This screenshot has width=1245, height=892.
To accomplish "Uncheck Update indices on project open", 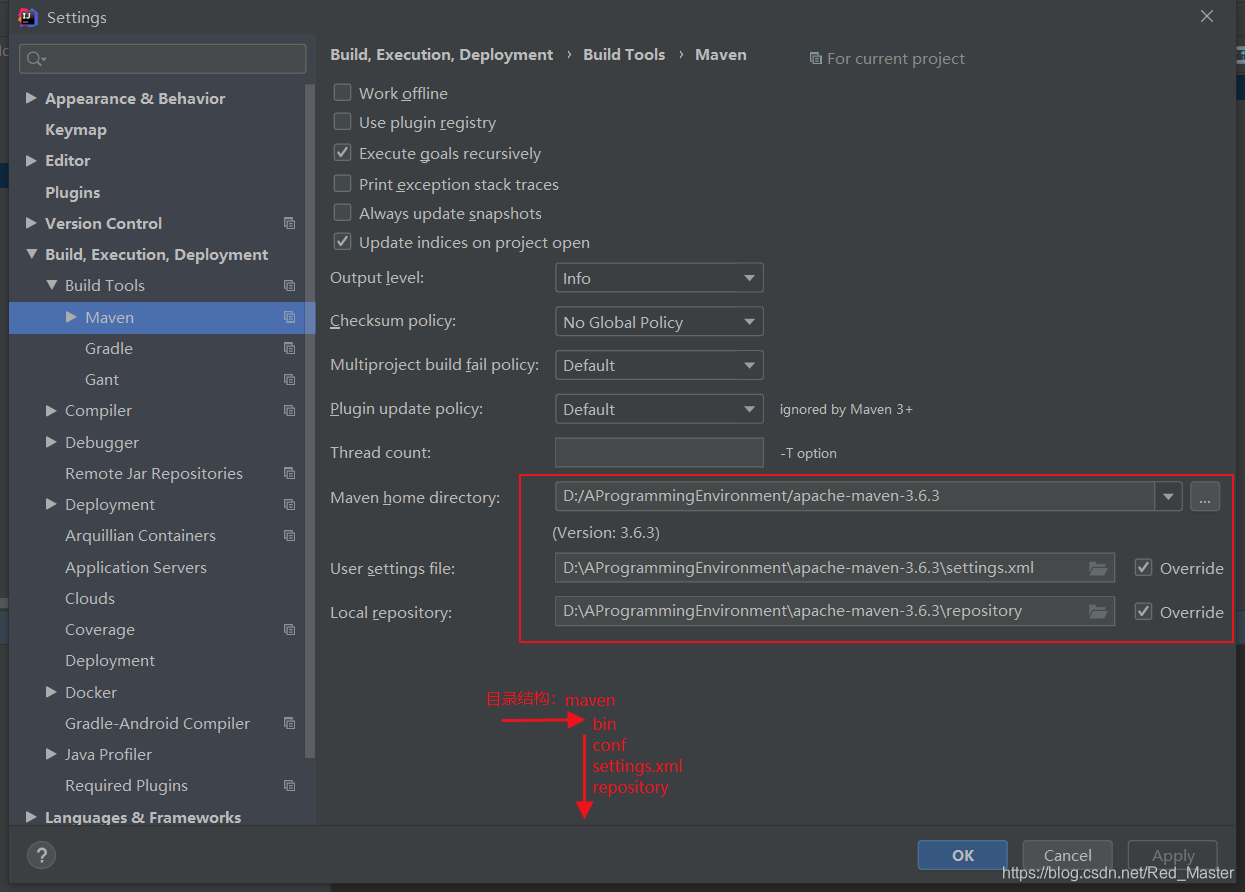I will [342, 242].
